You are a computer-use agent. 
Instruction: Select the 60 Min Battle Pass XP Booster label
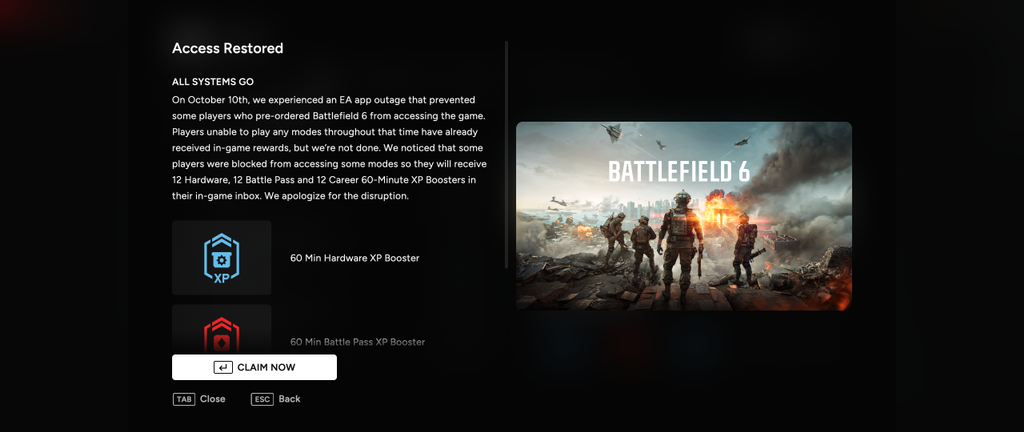point(357,342)
